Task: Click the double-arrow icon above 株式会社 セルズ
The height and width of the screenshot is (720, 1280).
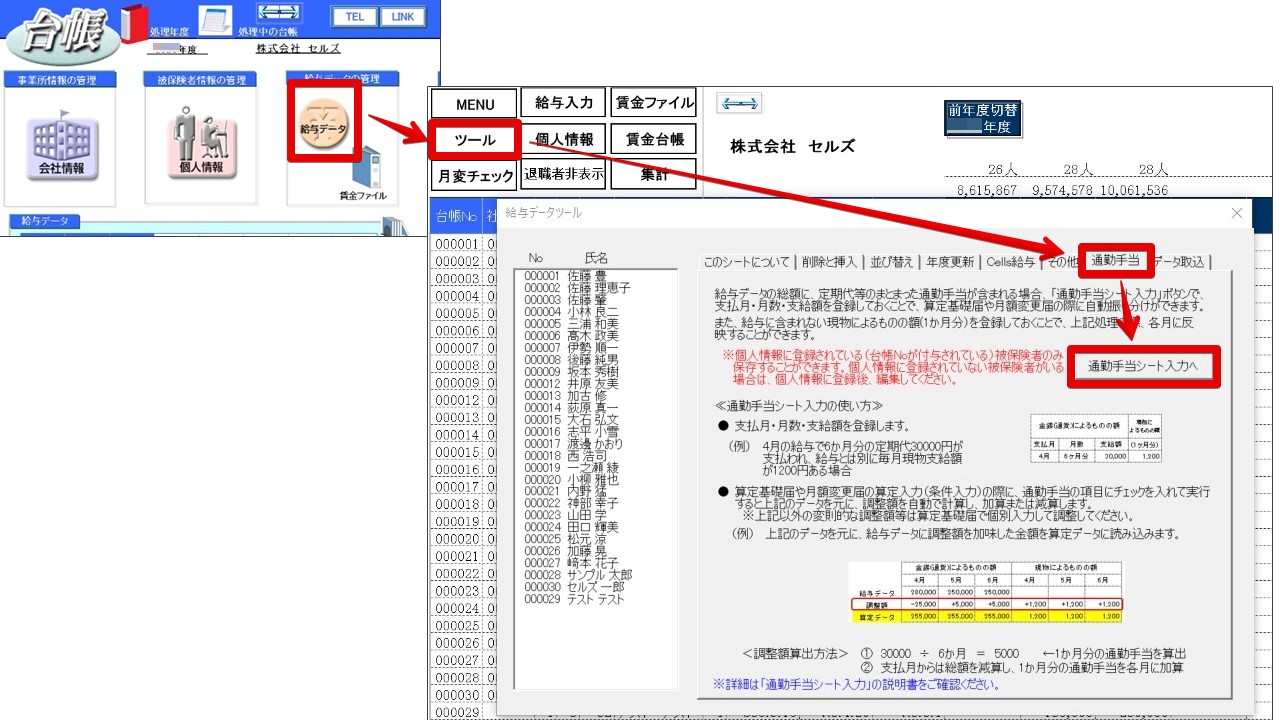Action: (x=741, y=103)
